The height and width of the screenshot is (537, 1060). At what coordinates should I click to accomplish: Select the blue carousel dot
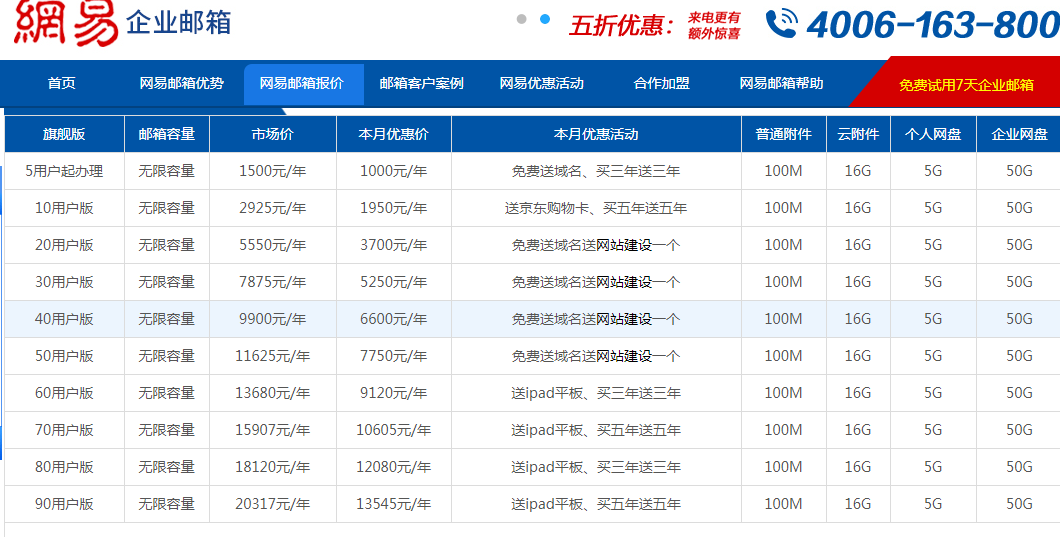(x=545, y=19)
